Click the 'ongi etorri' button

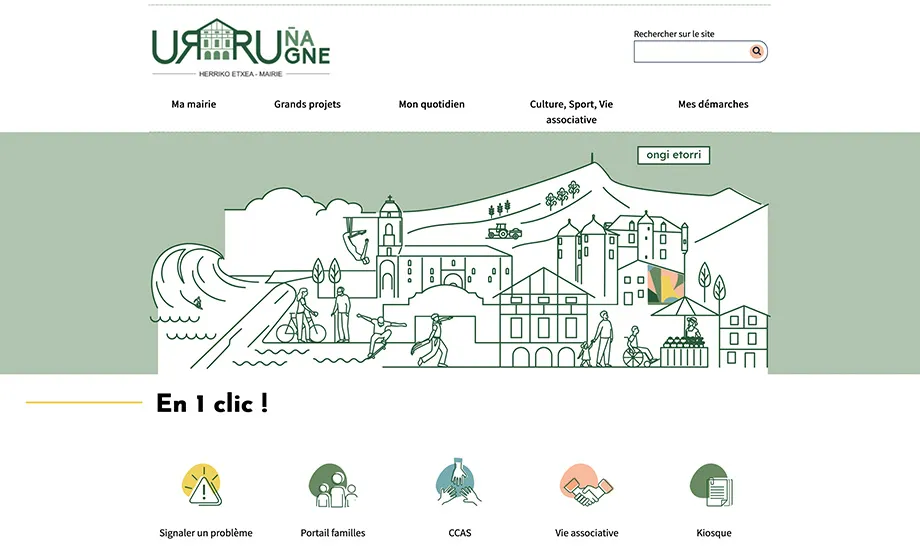(674, 155)
